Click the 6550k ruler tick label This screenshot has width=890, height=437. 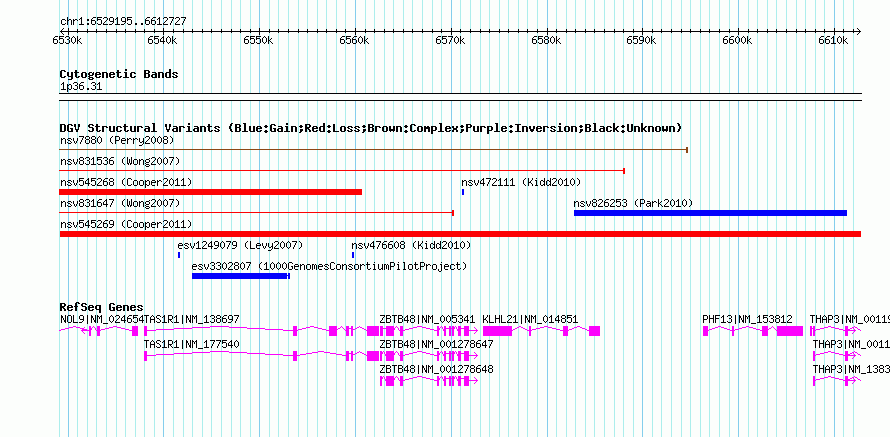pos(258,41)
